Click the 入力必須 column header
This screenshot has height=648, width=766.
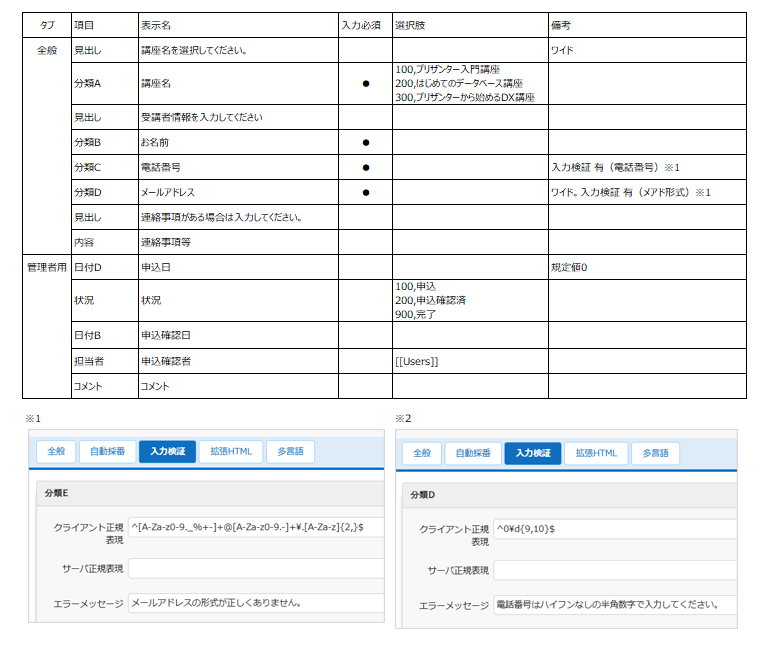361,24
